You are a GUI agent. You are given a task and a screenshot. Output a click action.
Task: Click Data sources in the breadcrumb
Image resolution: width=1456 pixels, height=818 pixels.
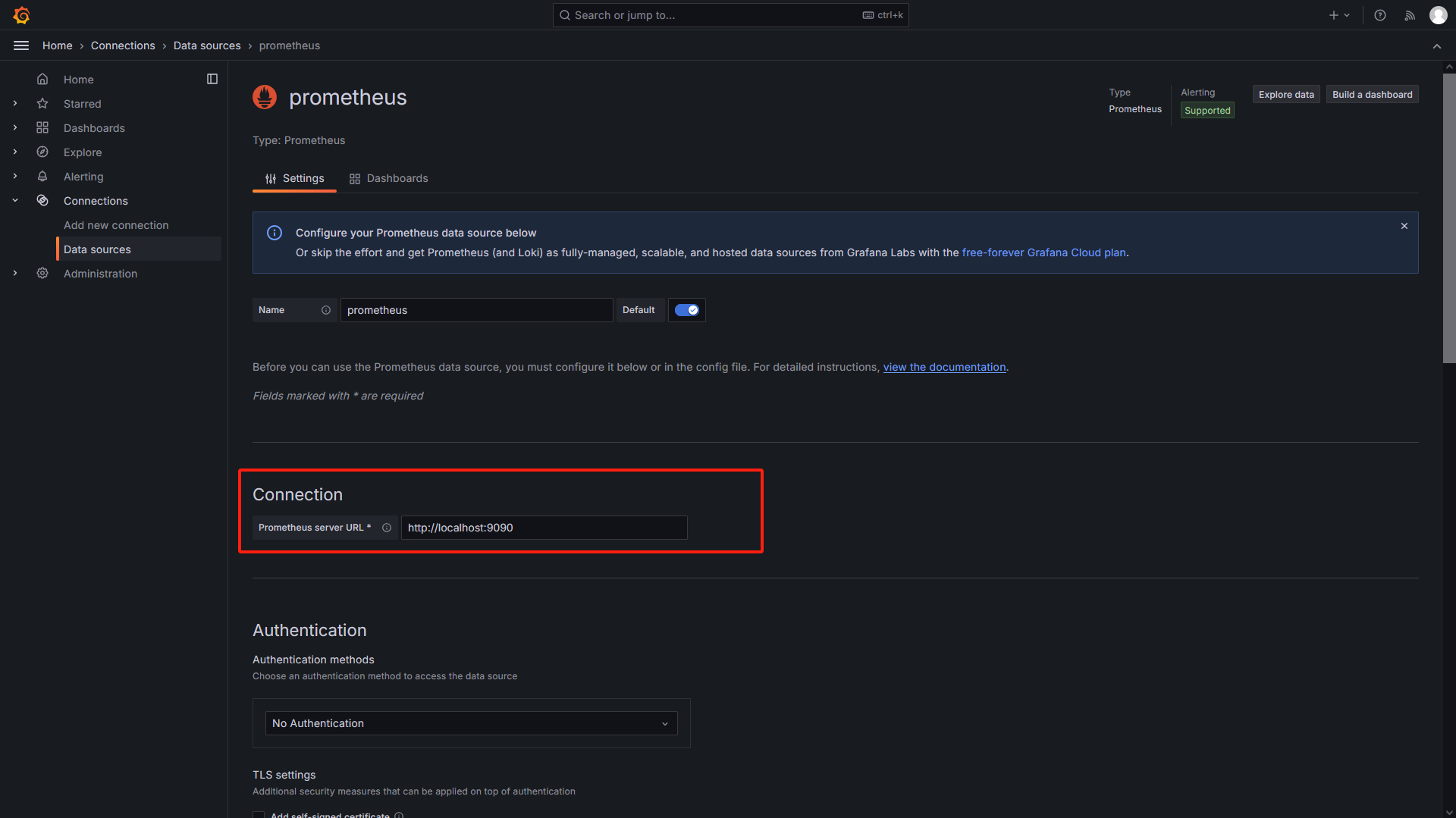pos(207,45)
